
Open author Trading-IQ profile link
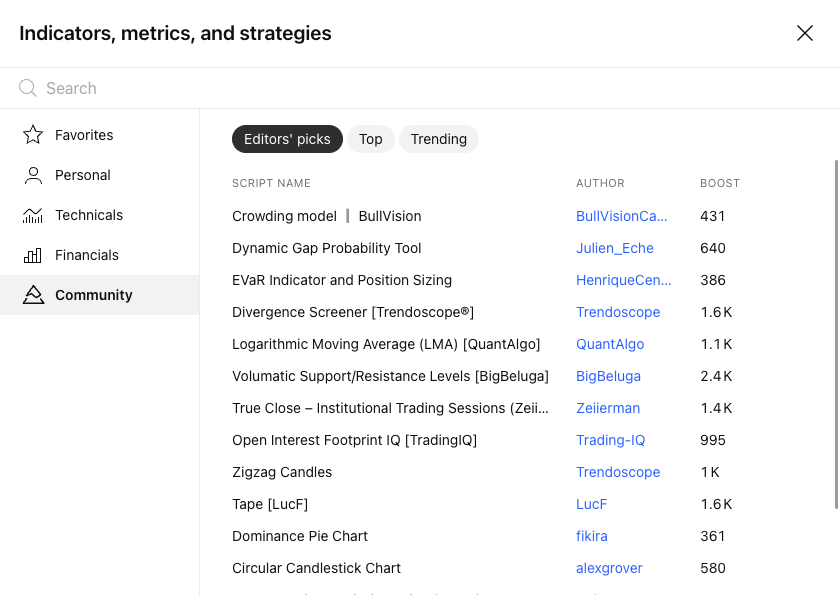pos(611,440)
